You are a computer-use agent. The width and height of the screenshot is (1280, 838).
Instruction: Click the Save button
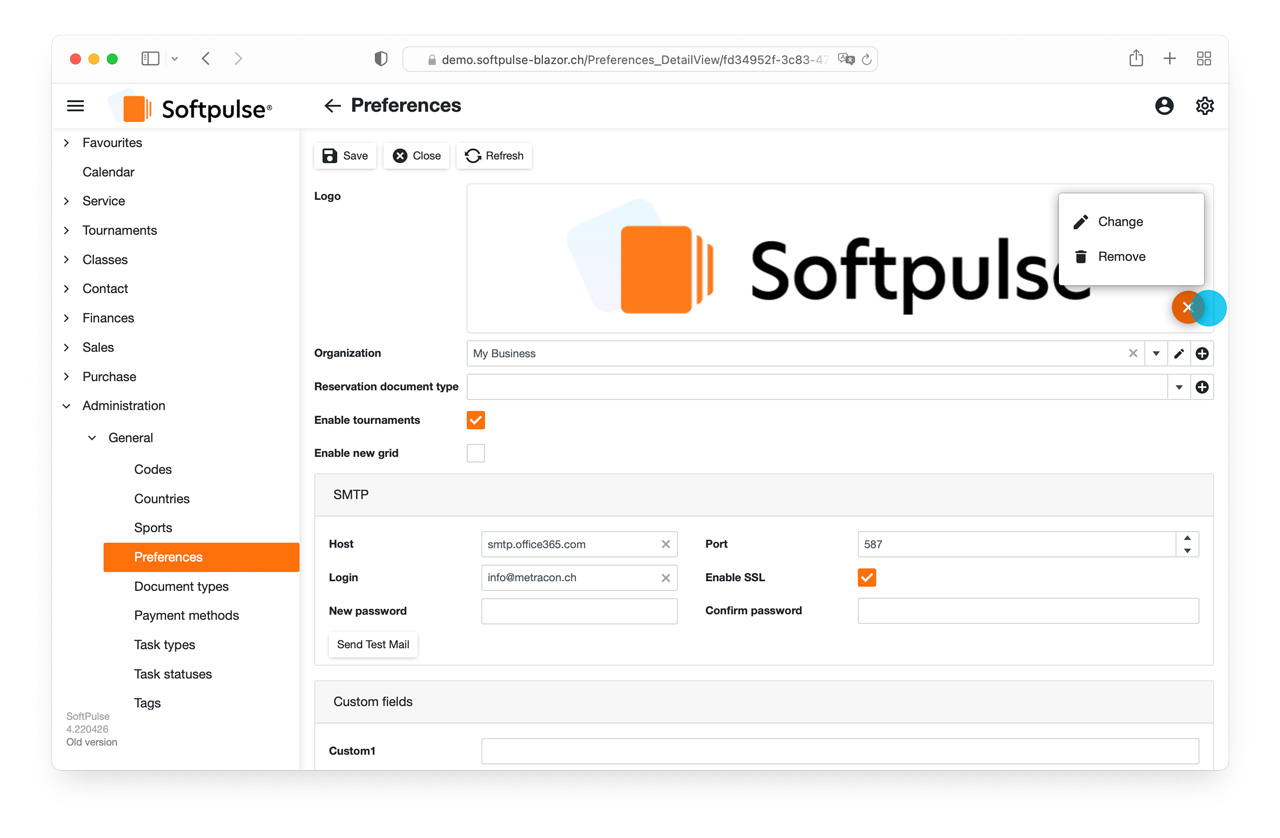pyautogui.click(x=345, y=156)
